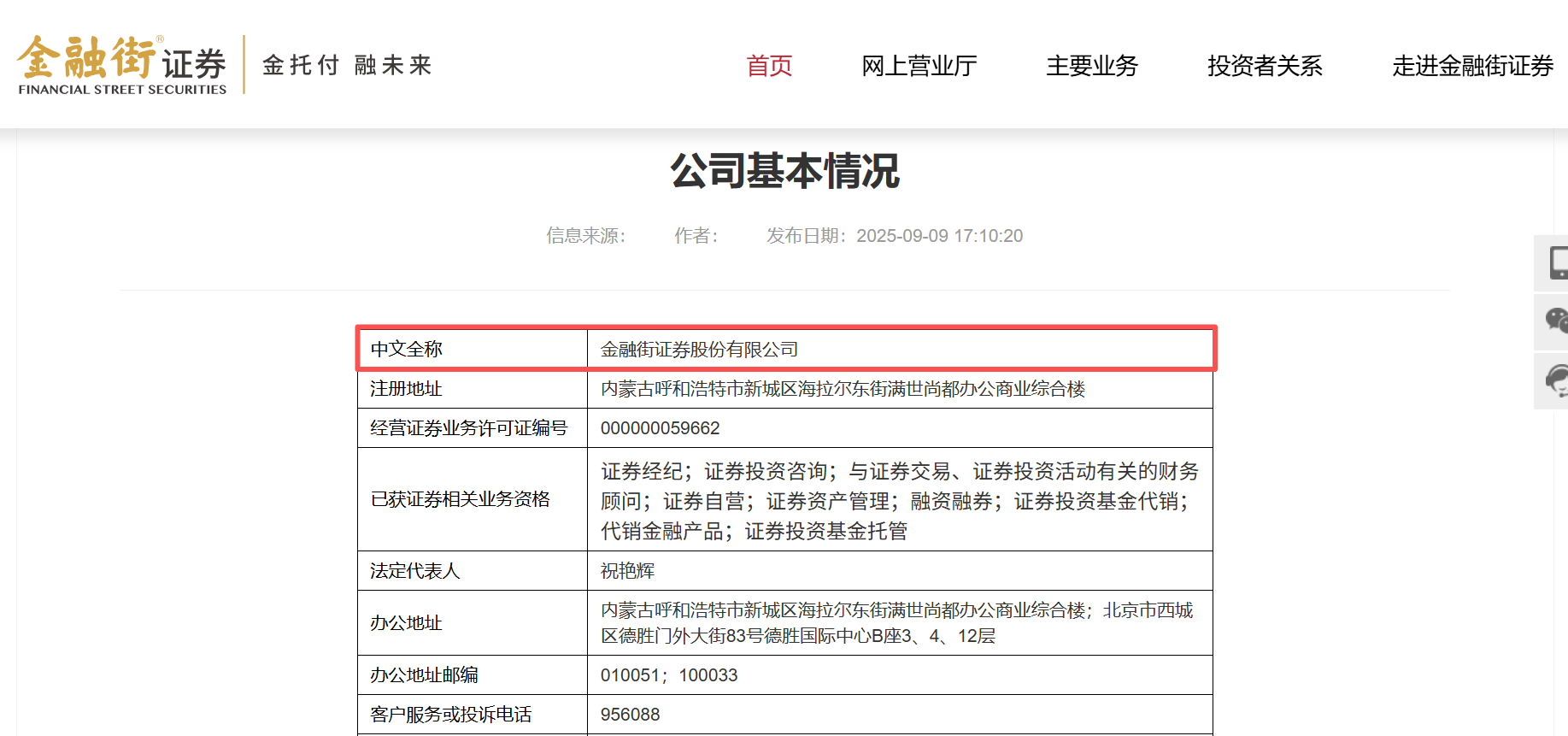The width and height of the screenshot is (1568, 736).
Task: Click the business qualifications text starting 证券经纪
Action: coord(900,501)
